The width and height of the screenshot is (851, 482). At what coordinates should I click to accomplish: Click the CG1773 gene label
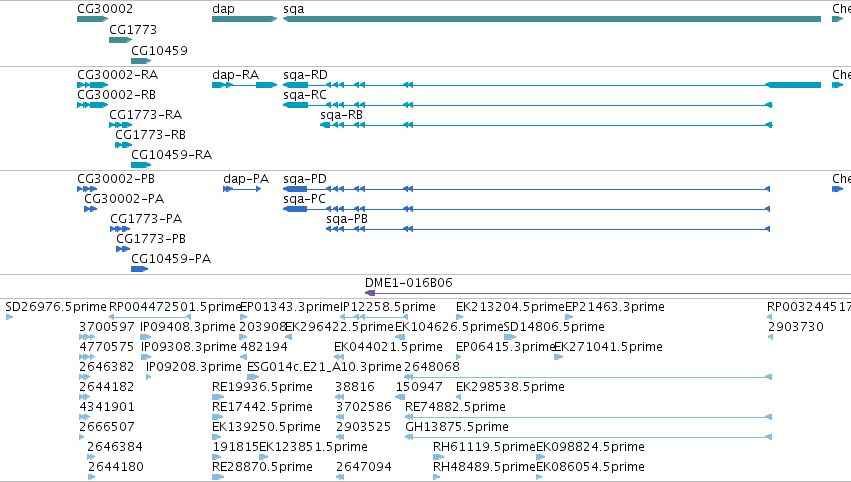(133, 29)
